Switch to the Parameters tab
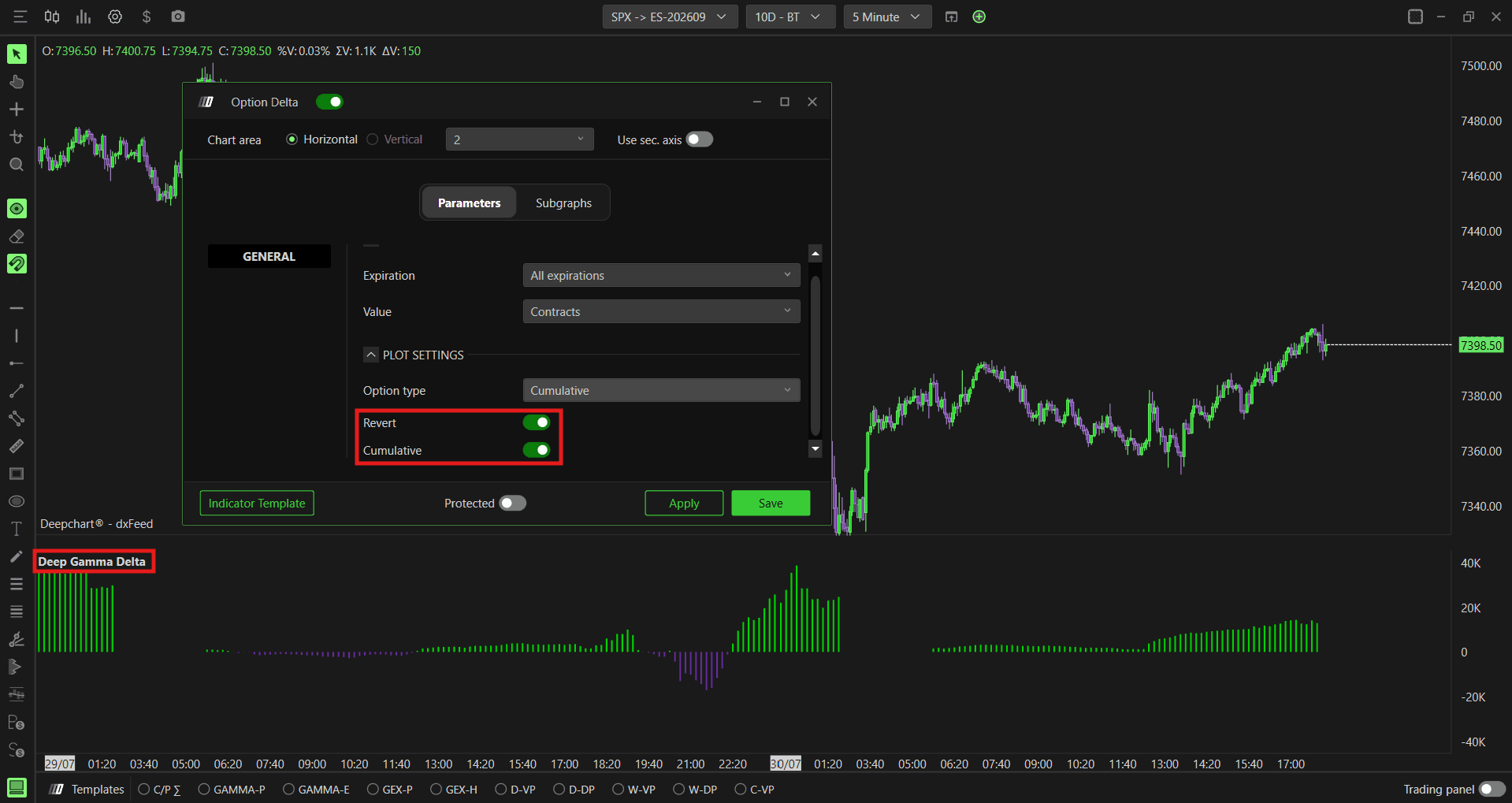The height and width of the screenshot is (803, 1512). 469,203
